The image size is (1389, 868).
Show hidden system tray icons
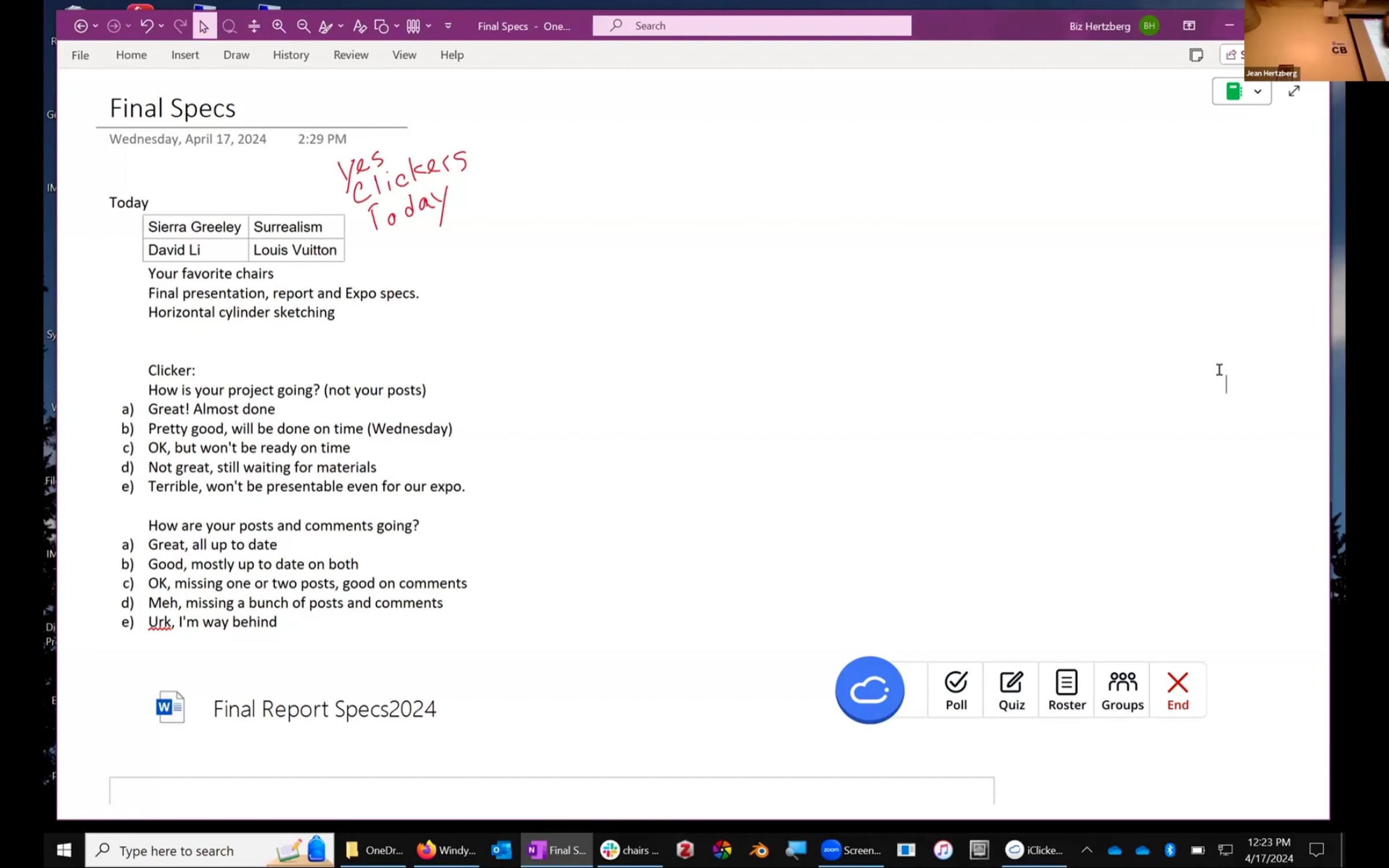coord(1087,849)
